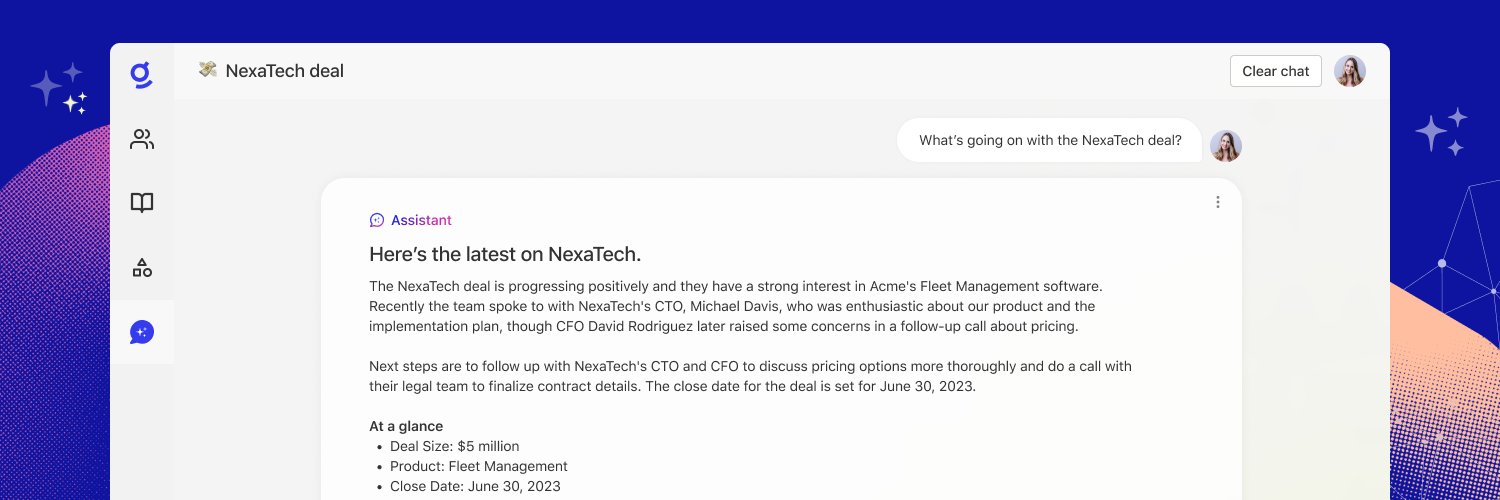This screenshot has width=1500, height=500.
Task: Open the chat assistant sidebar icon
Action: [142, 332]
